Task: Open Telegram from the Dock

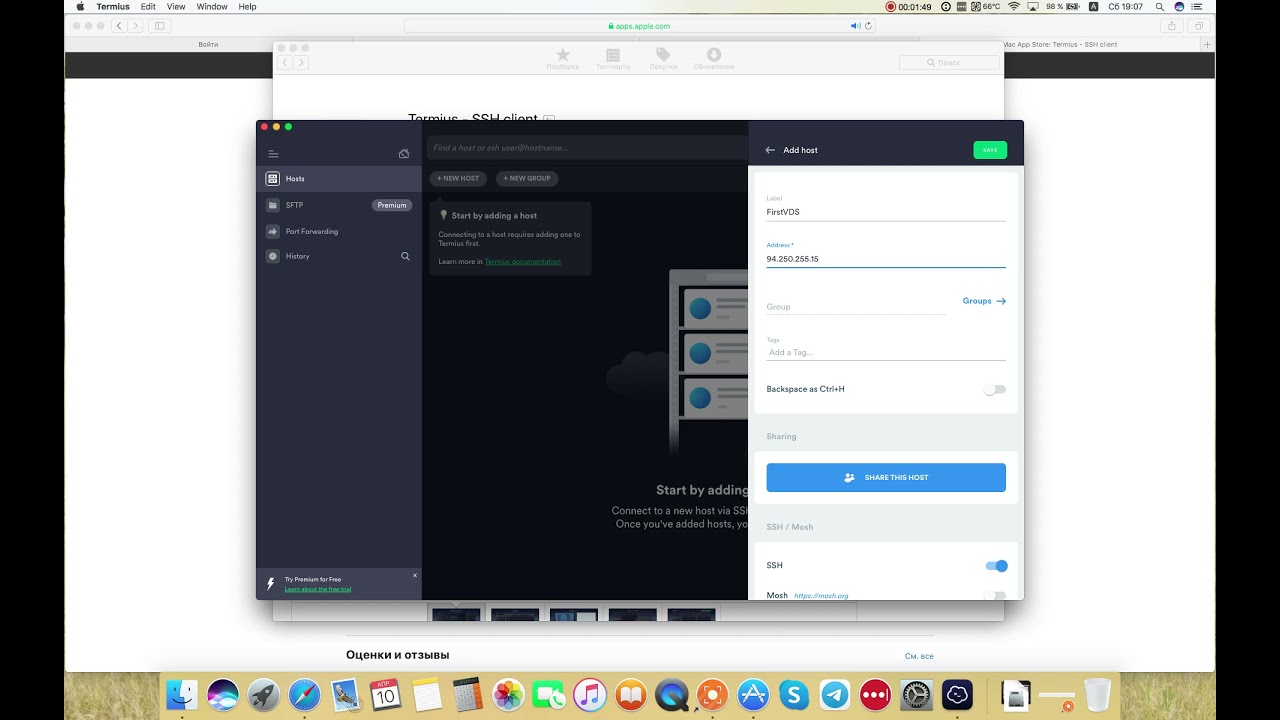Action: point(834,694)
